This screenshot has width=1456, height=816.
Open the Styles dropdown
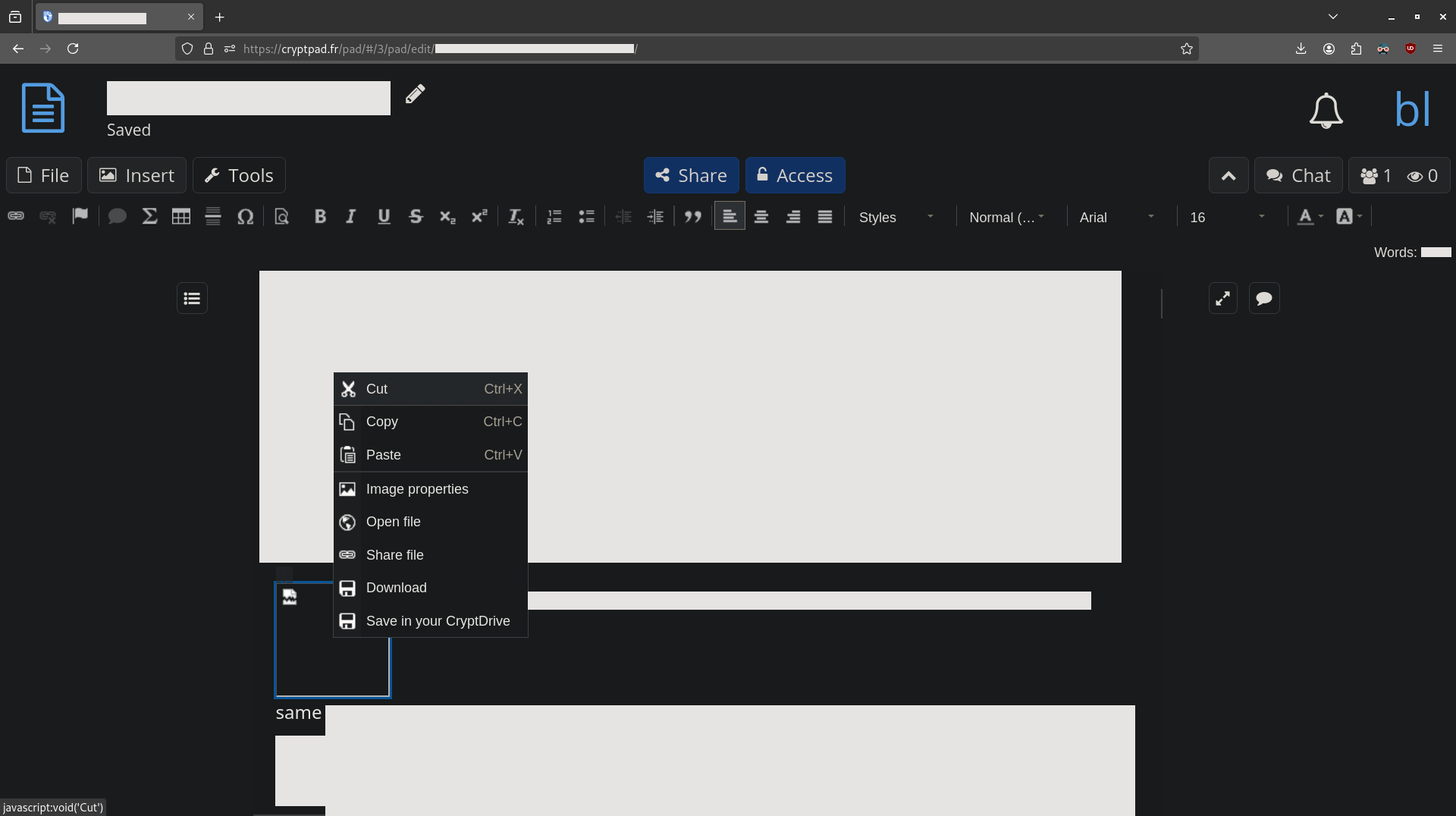pyautogui.click(x=896, y=218)
